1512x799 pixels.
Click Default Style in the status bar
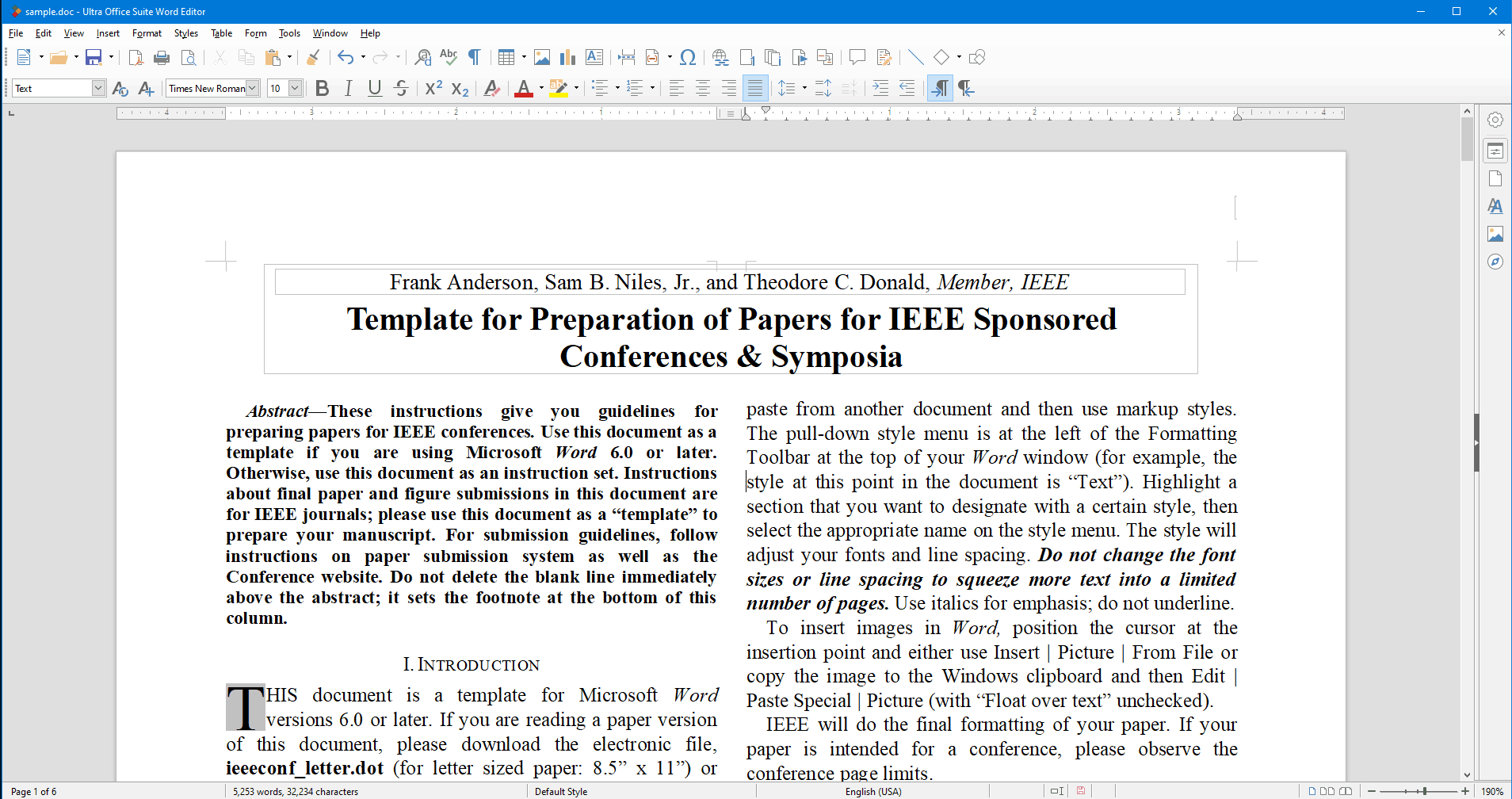coord(561,791)
